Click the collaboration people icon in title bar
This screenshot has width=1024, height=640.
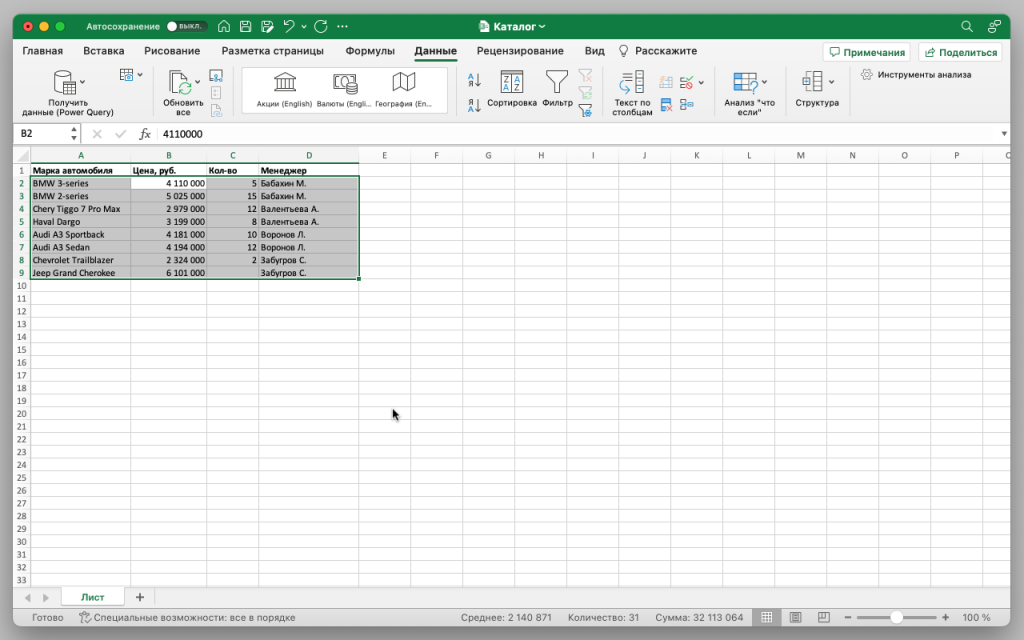tap(994, 27)
